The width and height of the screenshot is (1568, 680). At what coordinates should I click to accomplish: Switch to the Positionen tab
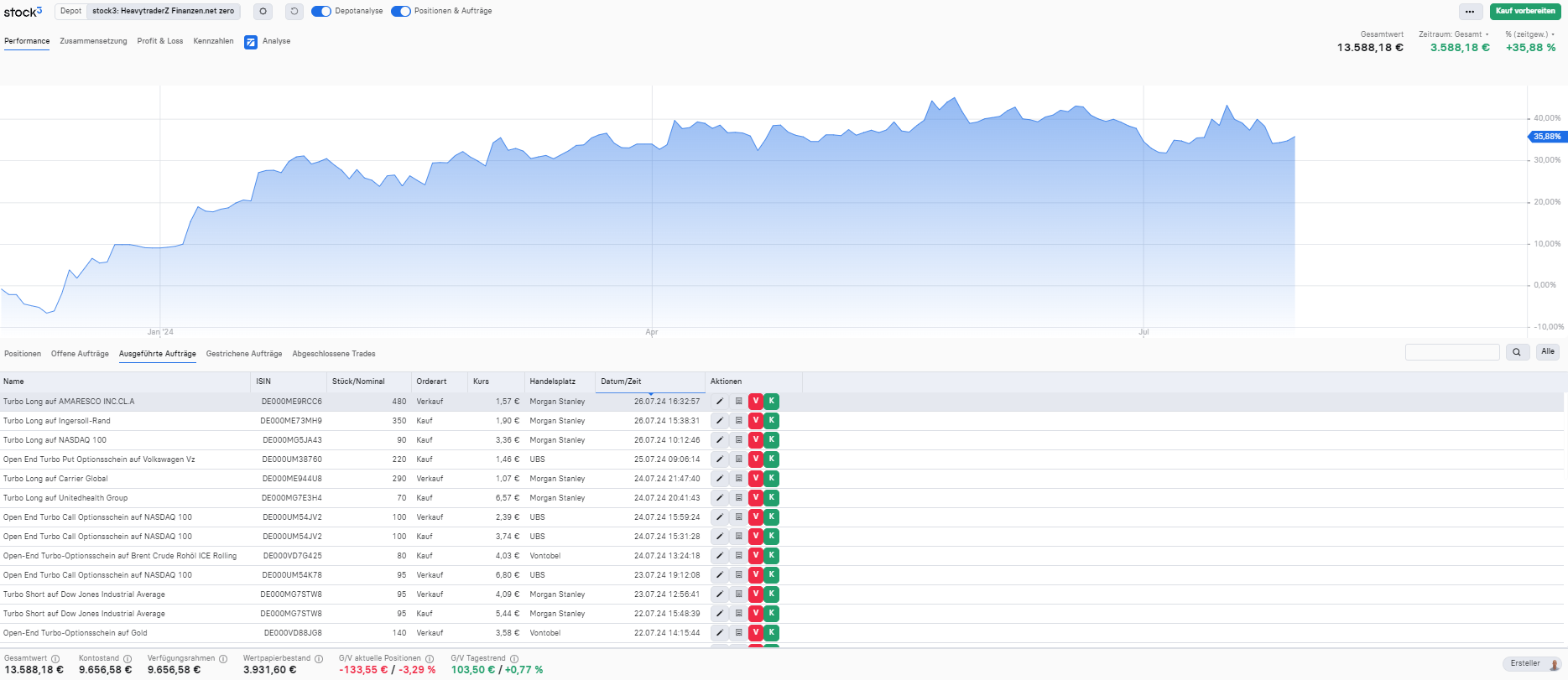tap(23, 354)
